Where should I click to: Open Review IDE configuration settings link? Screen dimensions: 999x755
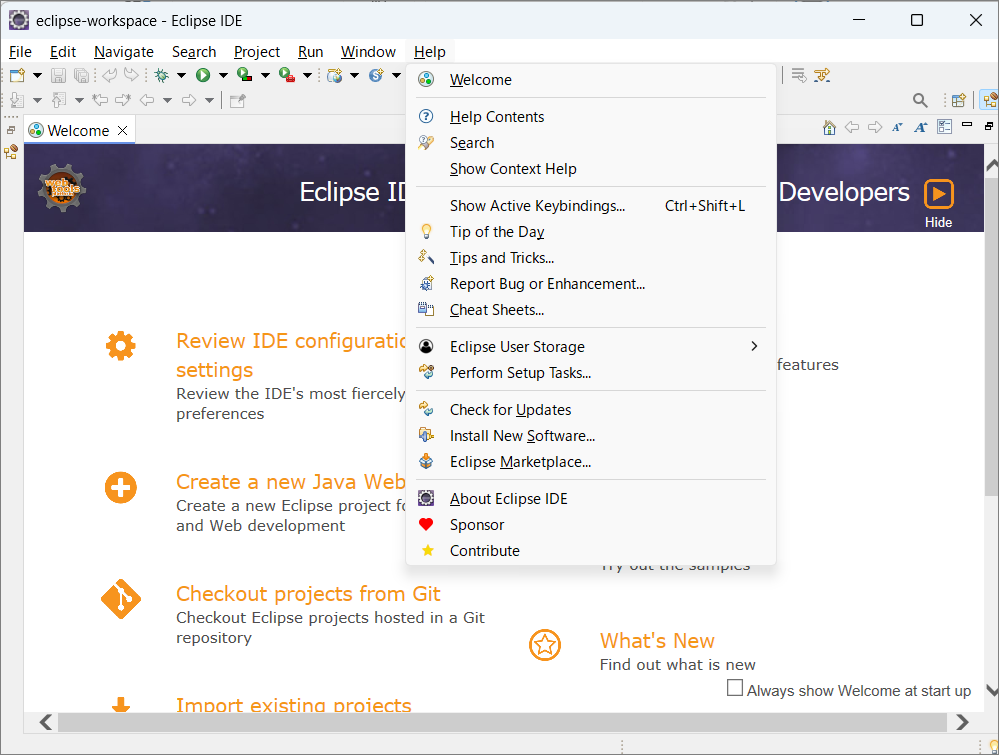[x=291, y=356]
